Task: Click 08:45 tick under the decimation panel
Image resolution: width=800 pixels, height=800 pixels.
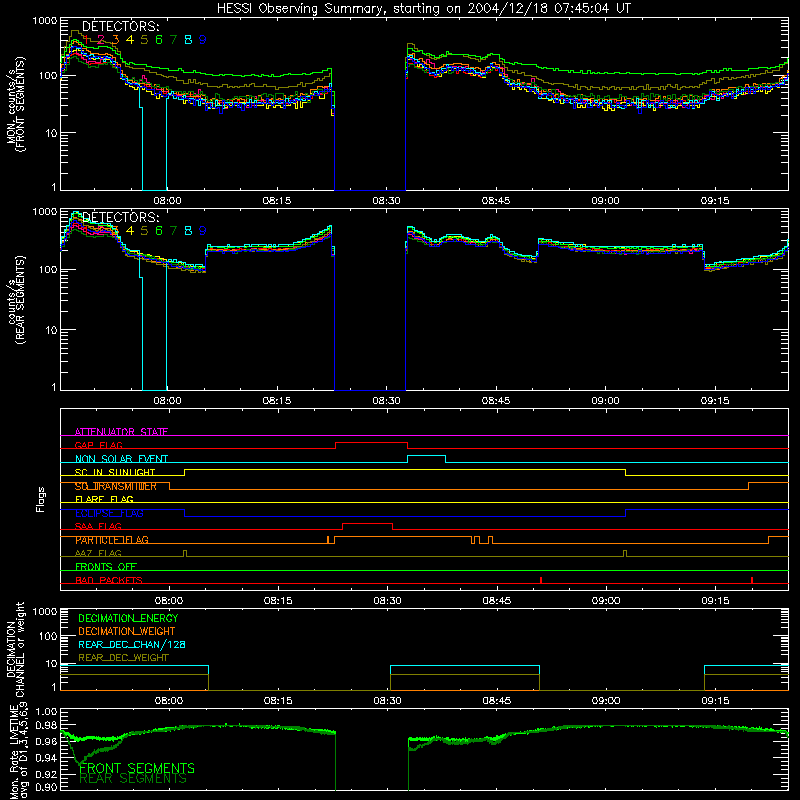Action: [x=496, y=701]
